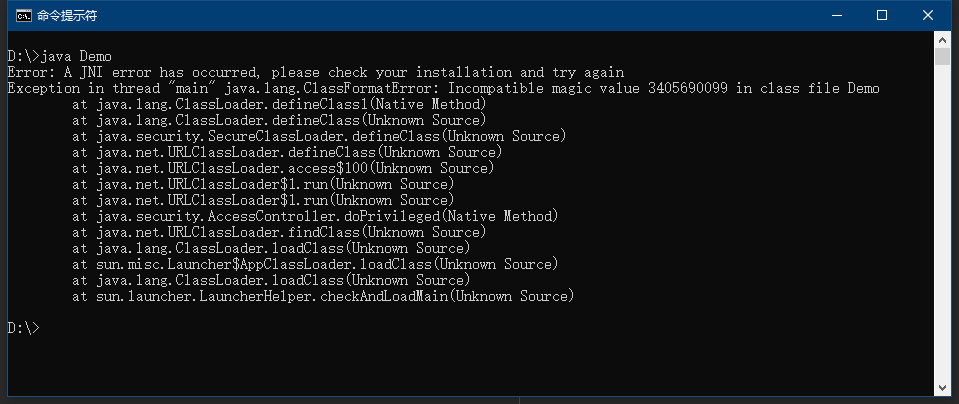Click the magic value 3405690099 number
959x404 pixels.
click(687, 89)
